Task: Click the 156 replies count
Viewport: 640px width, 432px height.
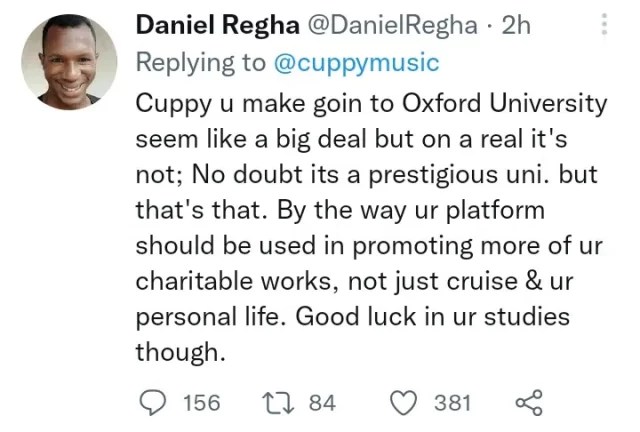Action: 203,403
